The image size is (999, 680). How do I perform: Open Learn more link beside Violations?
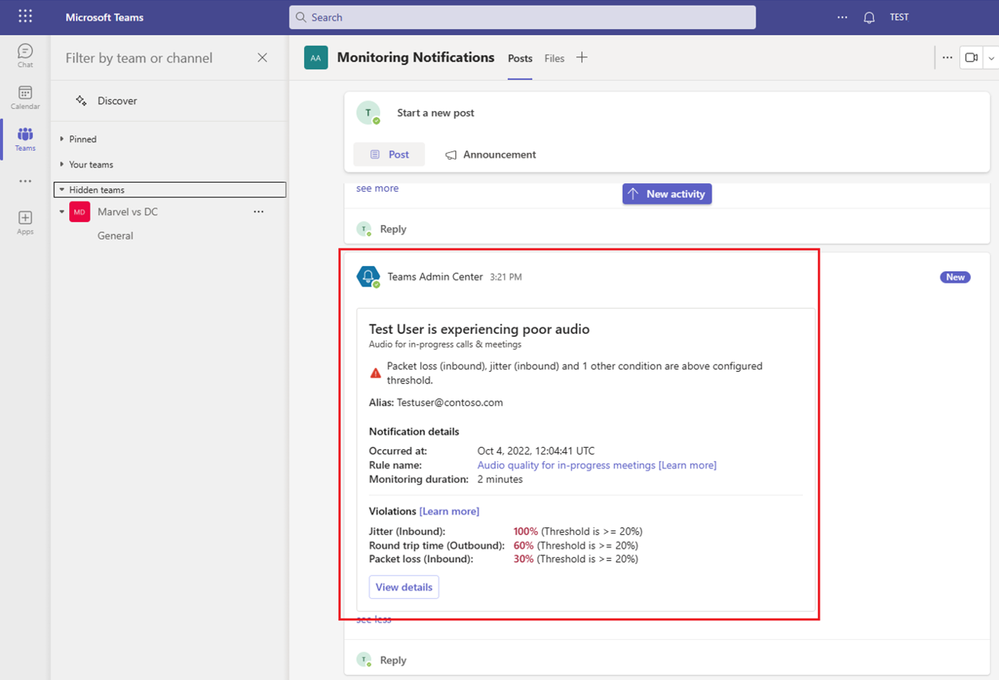449,511
